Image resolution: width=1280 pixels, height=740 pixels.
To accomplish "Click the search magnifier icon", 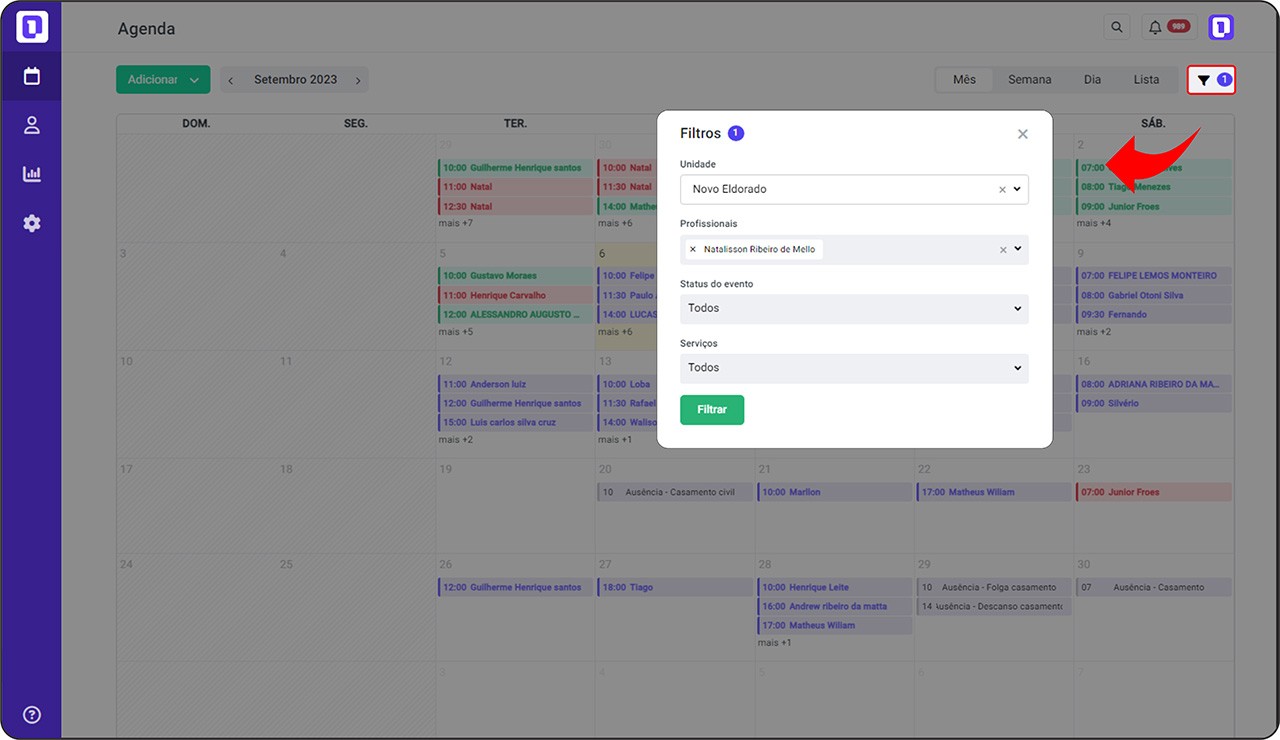I will click(x=1117, y=27).
